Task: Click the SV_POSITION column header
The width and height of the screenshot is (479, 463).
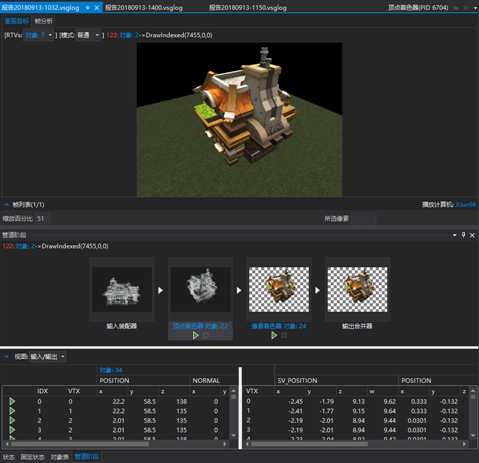Action: pos(297,380)
